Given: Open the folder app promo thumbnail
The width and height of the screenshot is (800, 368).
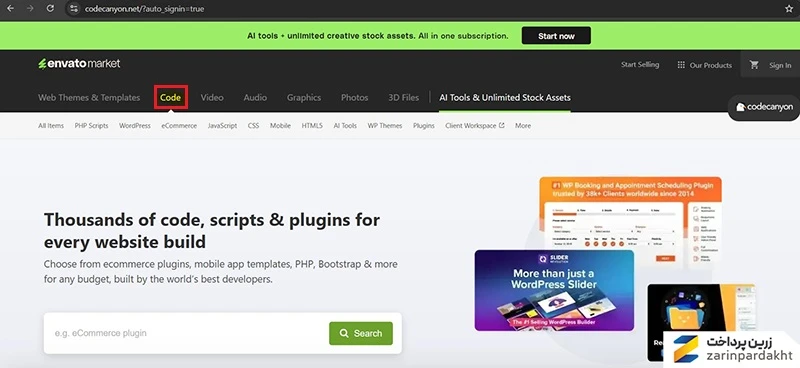Looking at the screenshot, I should [702, 322].
